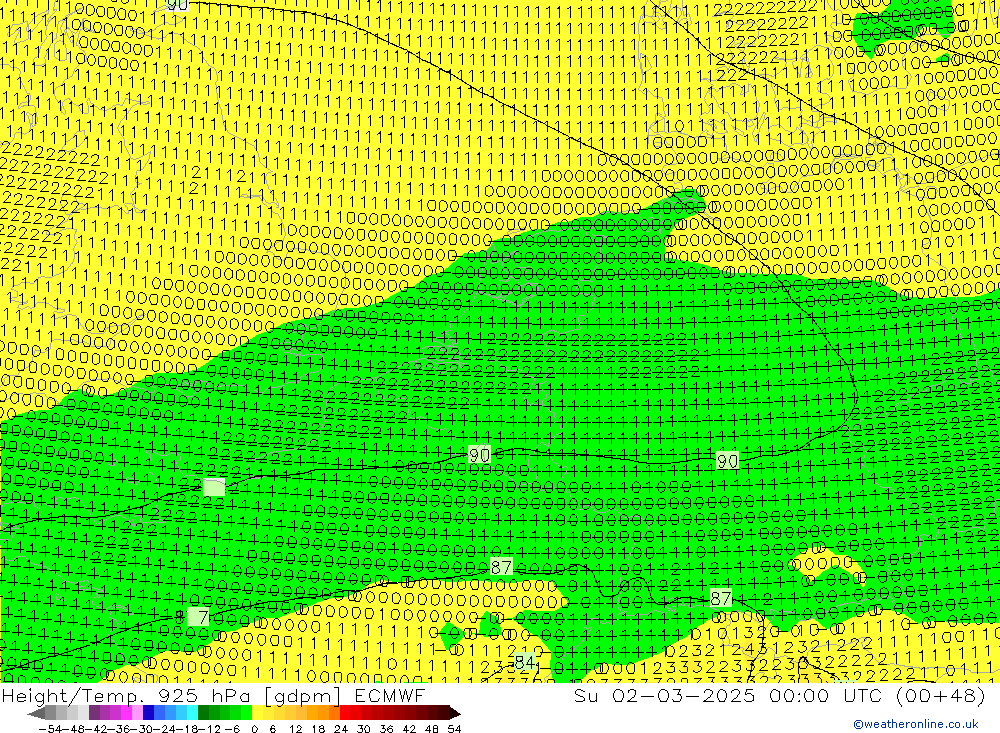This screenshot has width=1000, height=733.
Task: Click the bright red swatch above legend value 24
Action: pos(346,712)
